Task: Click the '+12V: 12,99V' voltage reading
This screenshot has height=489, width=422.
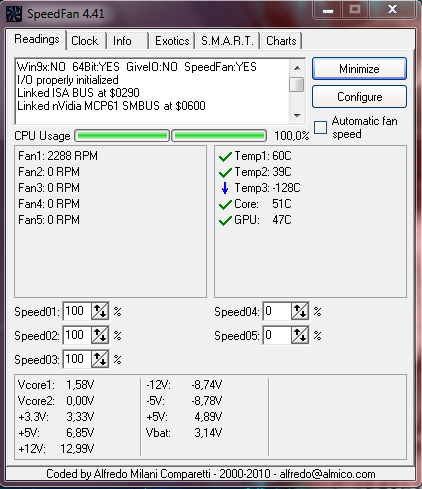Action: (56, 449)
